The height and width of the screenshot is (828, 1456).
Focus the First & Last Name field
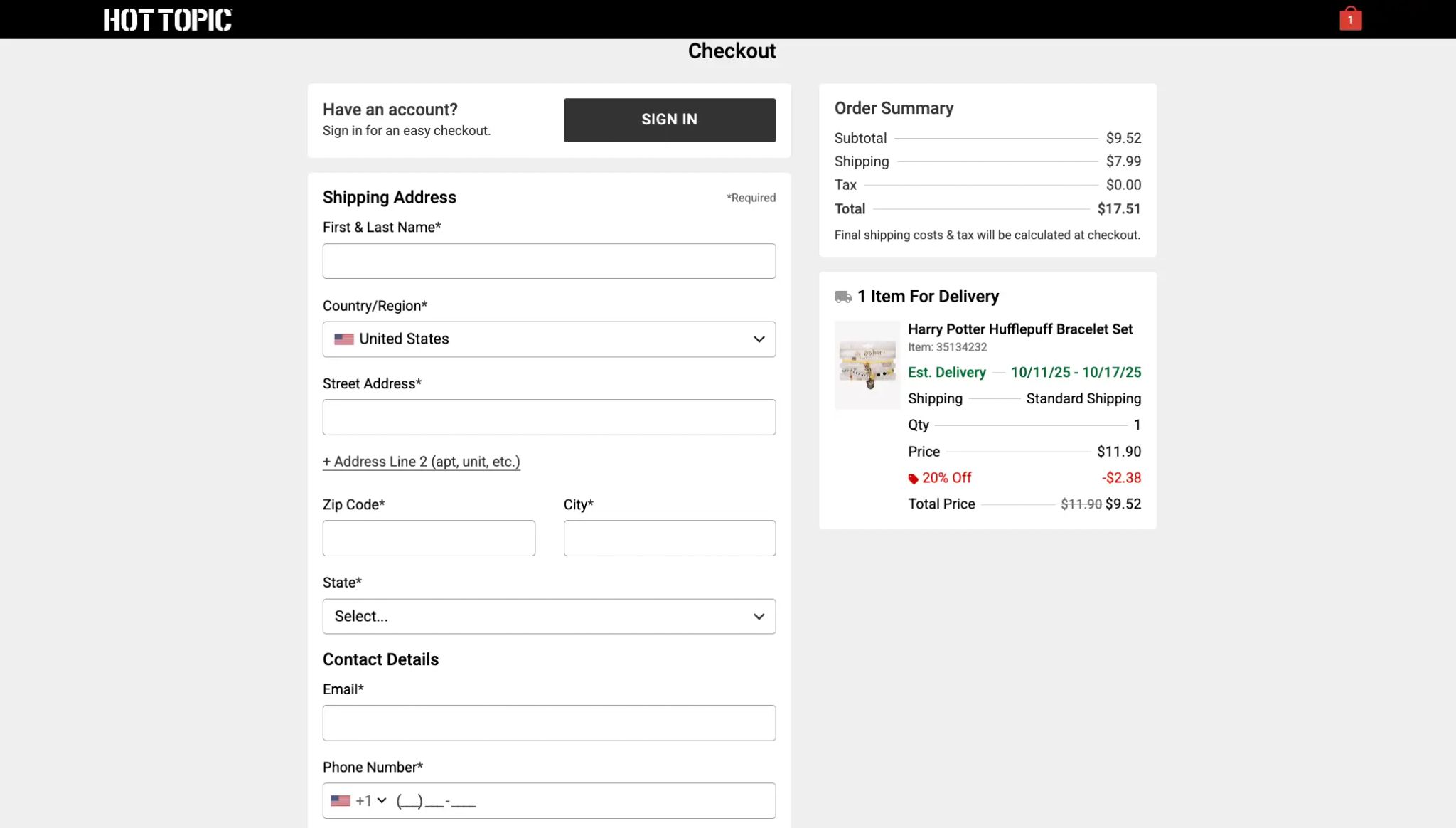tap(549, 261)
